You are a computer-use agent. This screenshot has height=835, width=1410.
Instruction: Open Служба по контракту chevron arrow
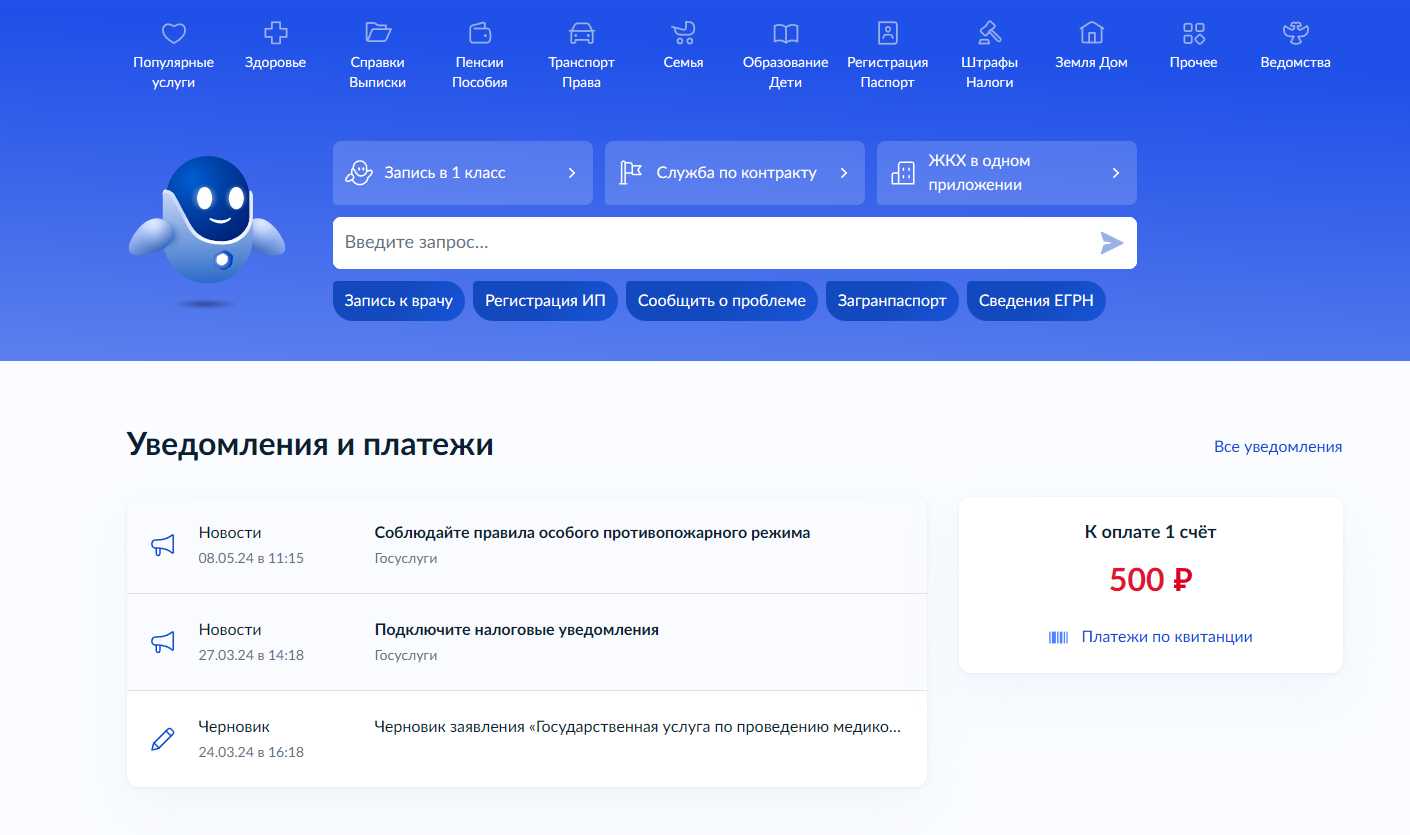coord(844,173)
